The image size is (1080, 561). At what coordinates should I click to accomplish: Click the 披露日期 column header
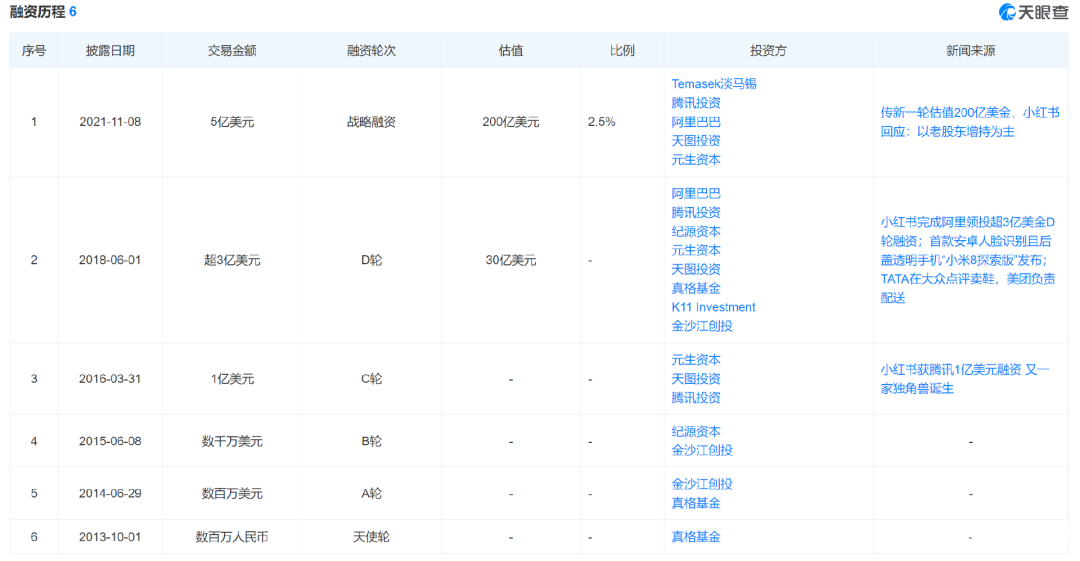[110, 50]
